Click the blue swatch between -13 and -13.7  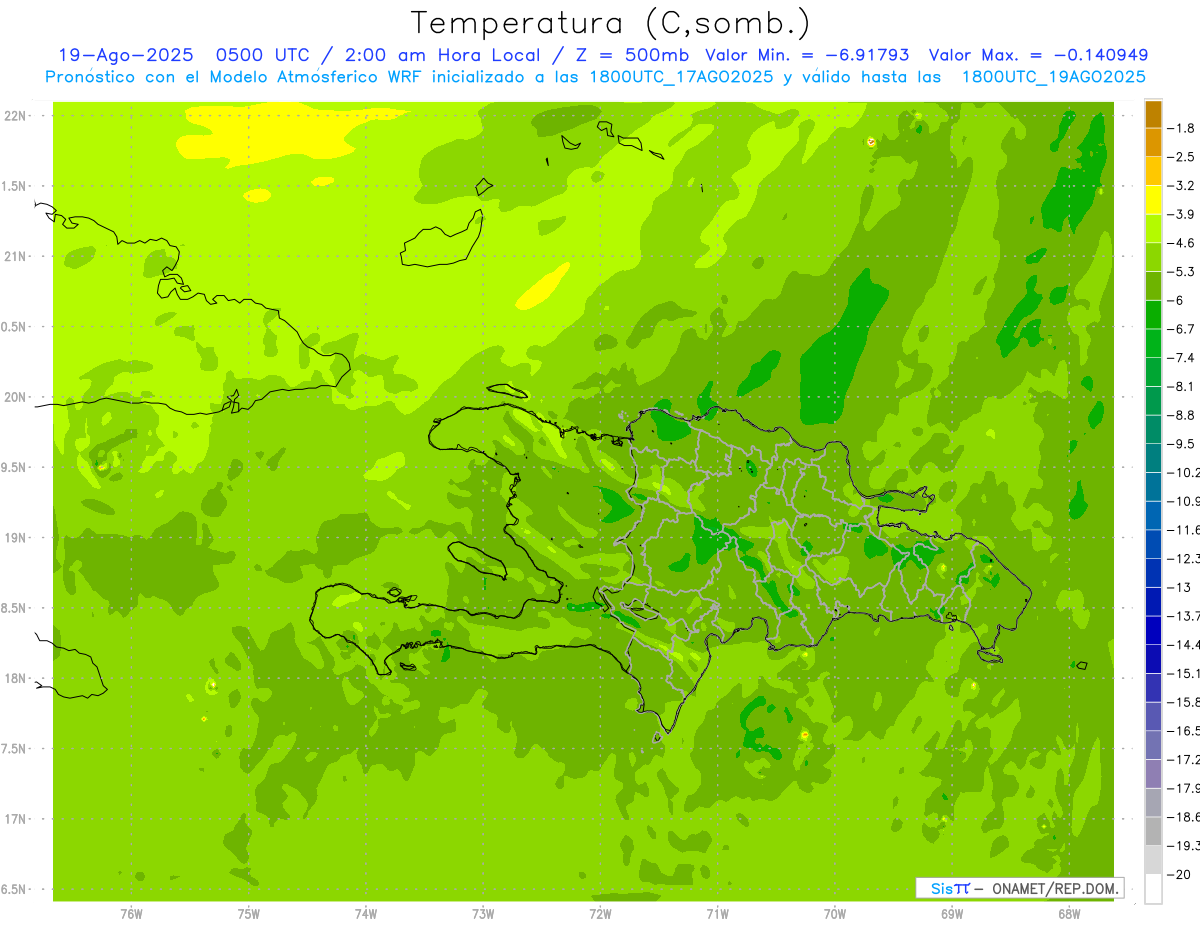coord(1153,601)
